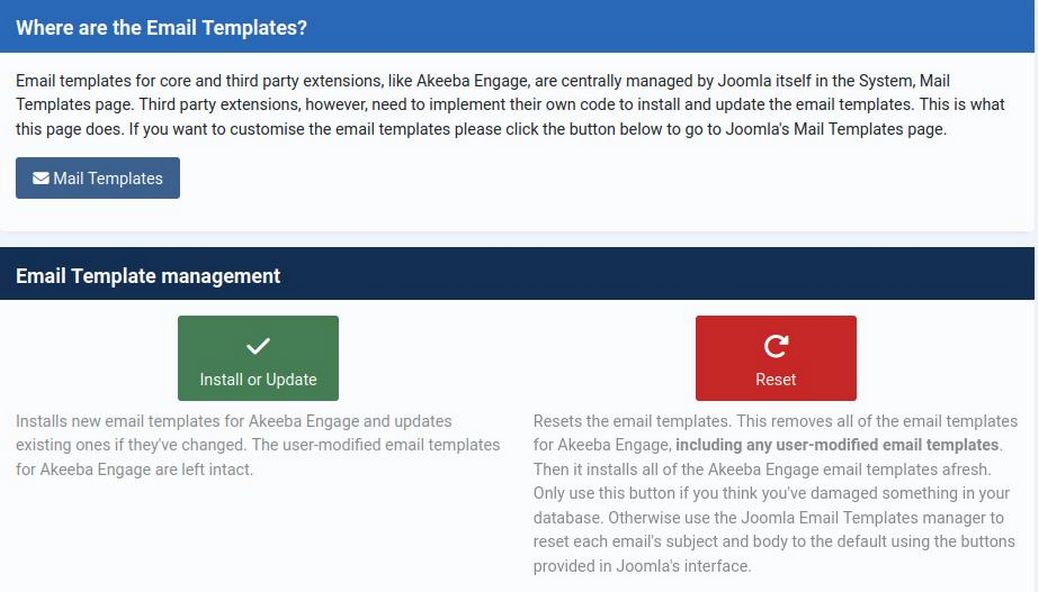The height and width of the screenshot is (592, 1038).
Task: Click the circular arrow icon on Reset
Action: tap(776, 346)
